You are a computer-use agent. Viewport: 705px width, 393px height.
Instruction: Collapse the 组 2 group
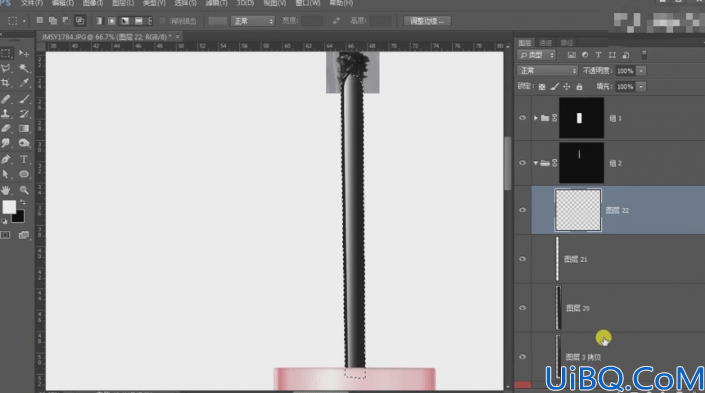(535, 163)
